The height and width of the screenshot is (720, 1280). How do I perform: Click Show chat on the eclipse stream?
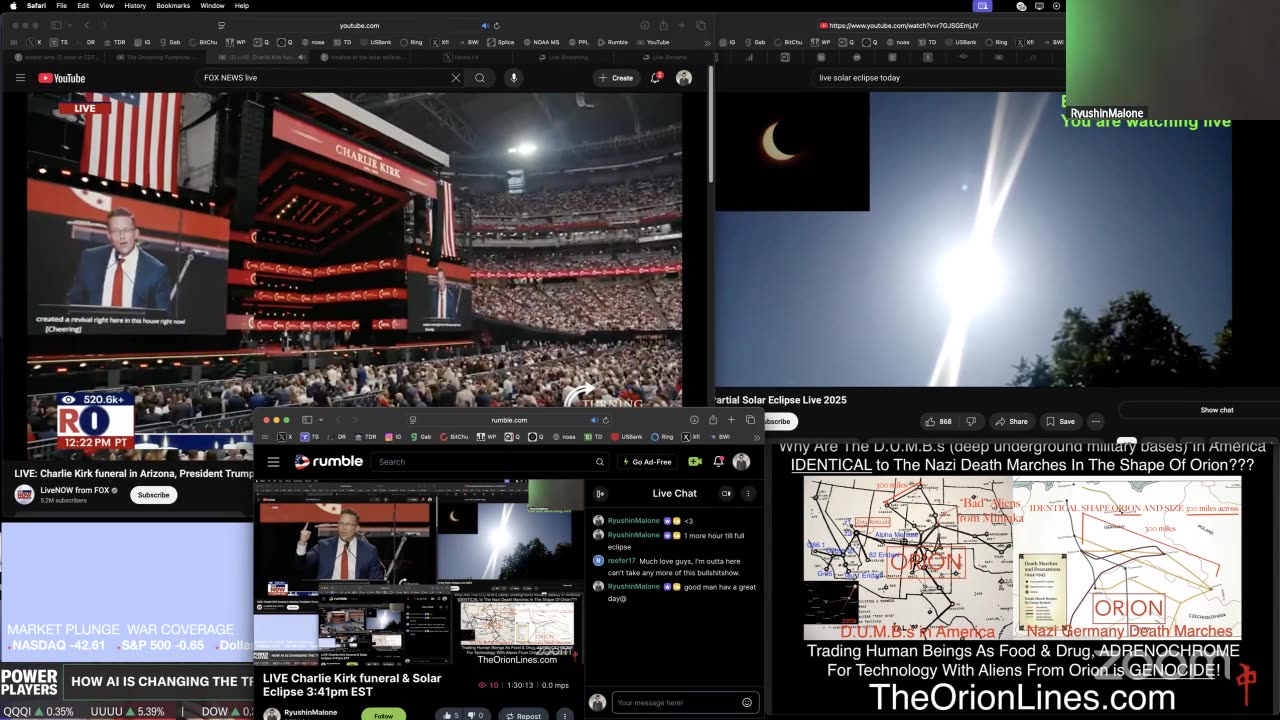click(1216, 410)
